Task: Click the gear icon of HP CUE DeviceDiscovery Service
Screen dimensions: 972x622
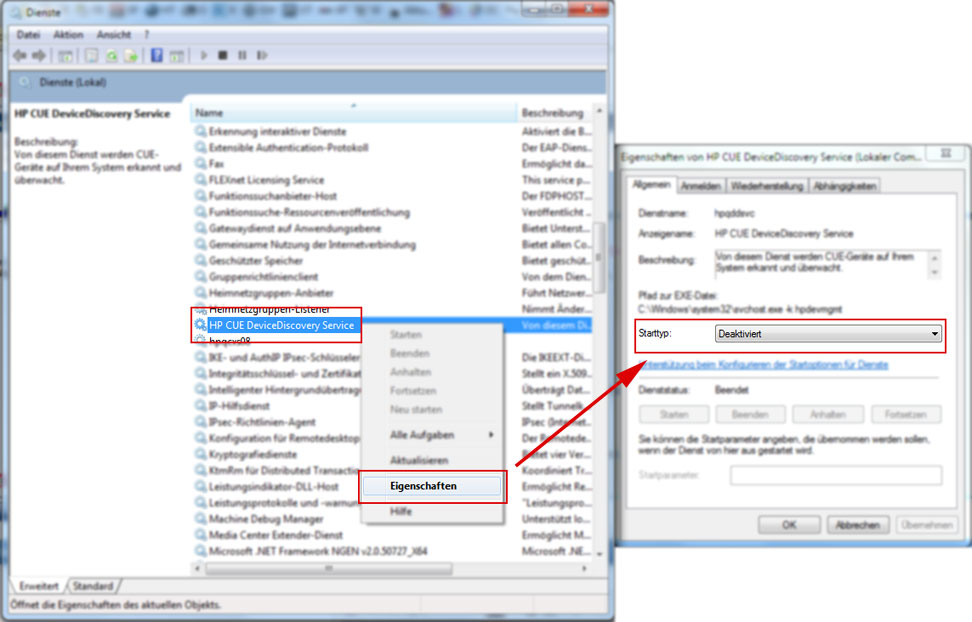Action: pyautogui.click(x=200, y=324)
